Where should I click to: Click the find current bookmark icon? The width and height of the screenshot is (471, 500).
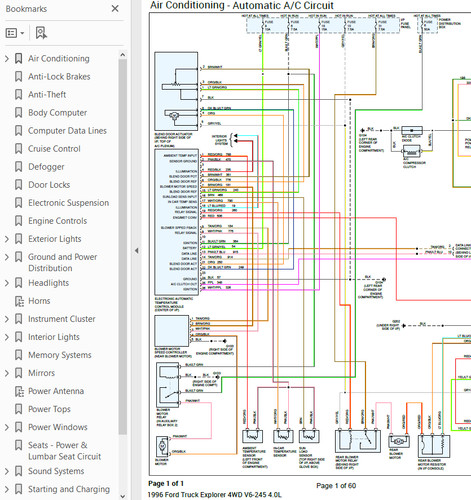pos(41,33)
